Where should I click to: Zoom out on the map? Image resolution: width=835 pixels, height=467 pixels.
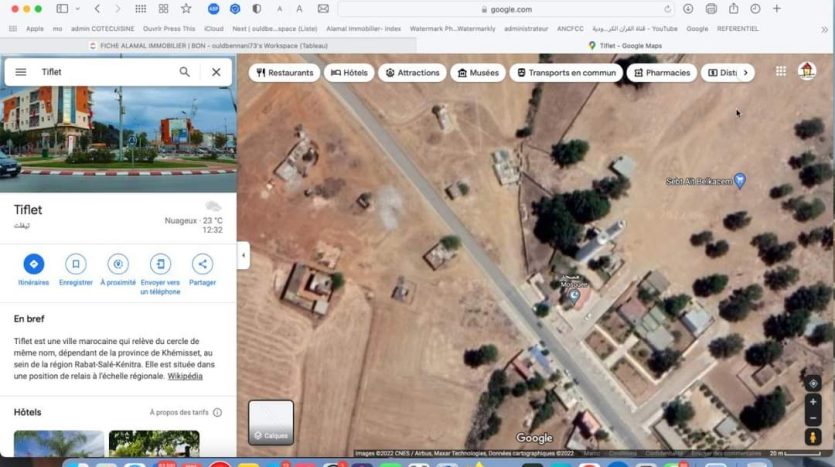coord(813,417)
